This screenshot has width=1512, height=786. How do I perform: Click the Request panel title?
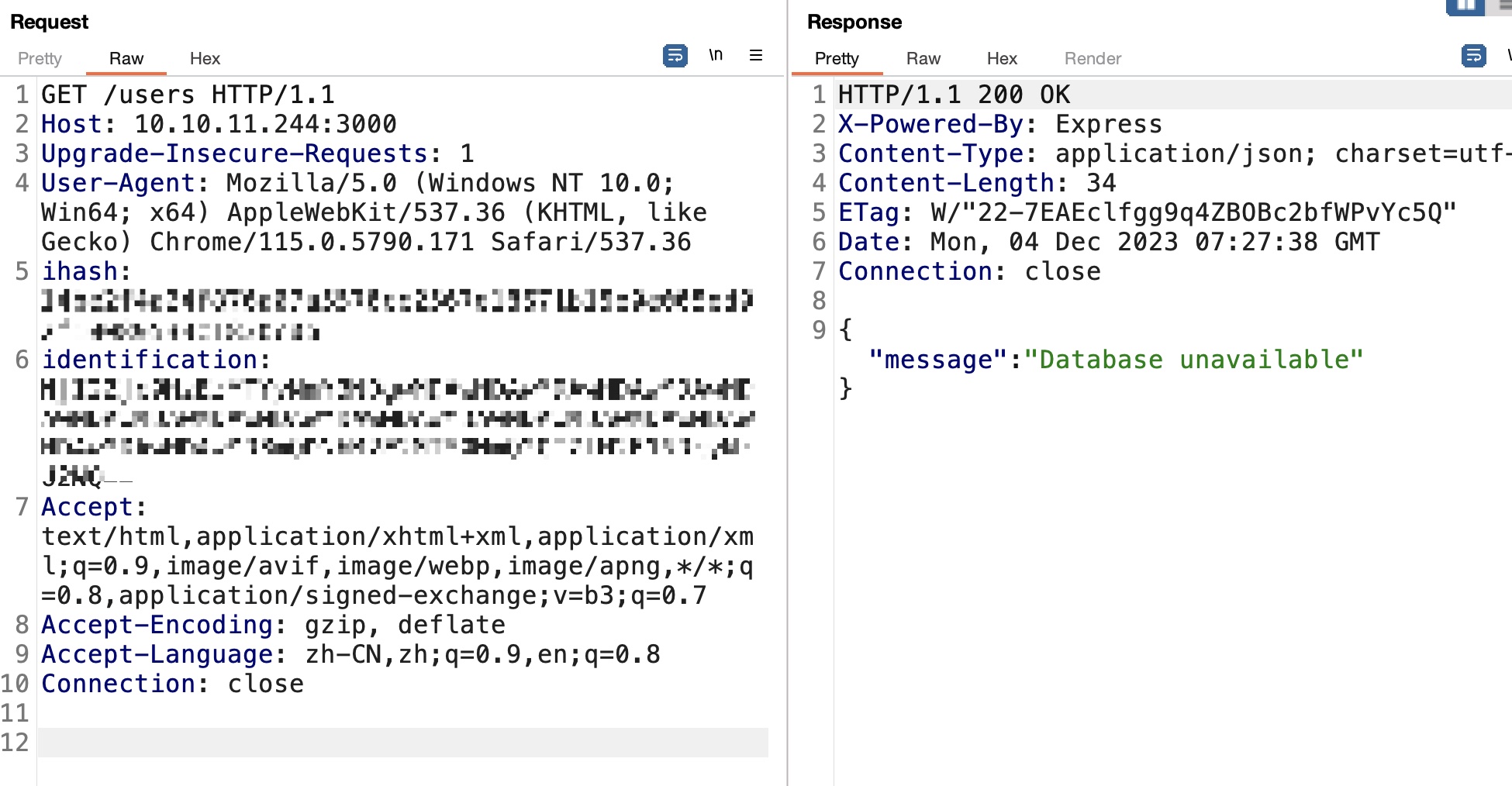(50, 22)
